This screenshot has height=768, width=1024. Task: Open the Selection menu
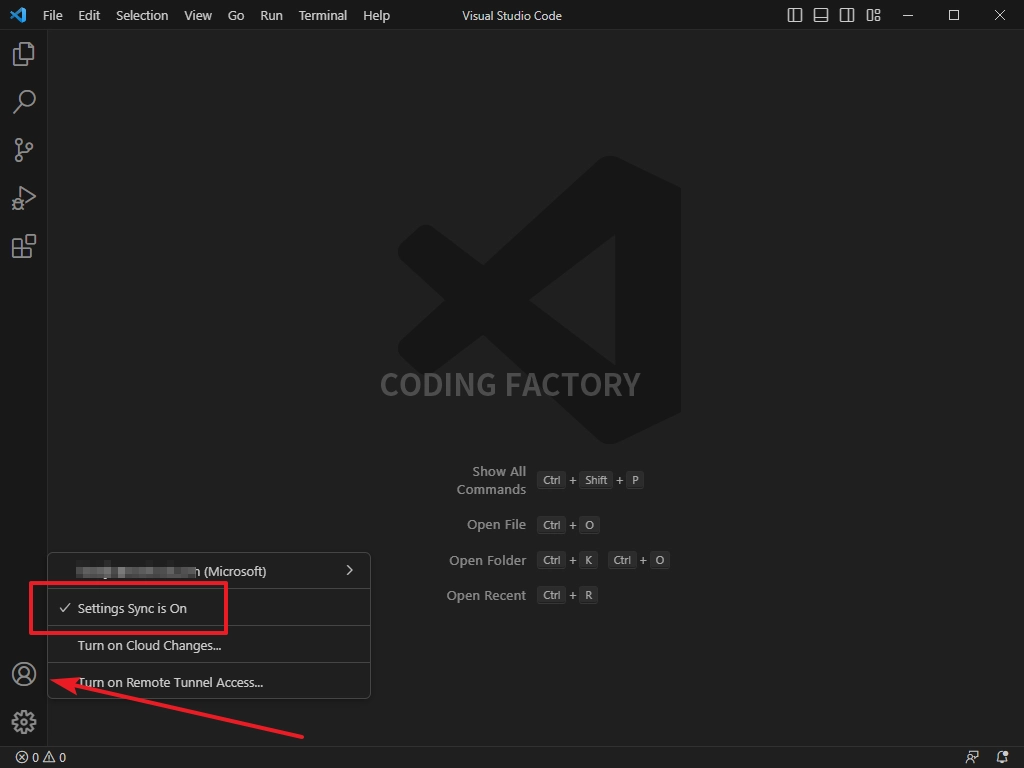point(142,16)
